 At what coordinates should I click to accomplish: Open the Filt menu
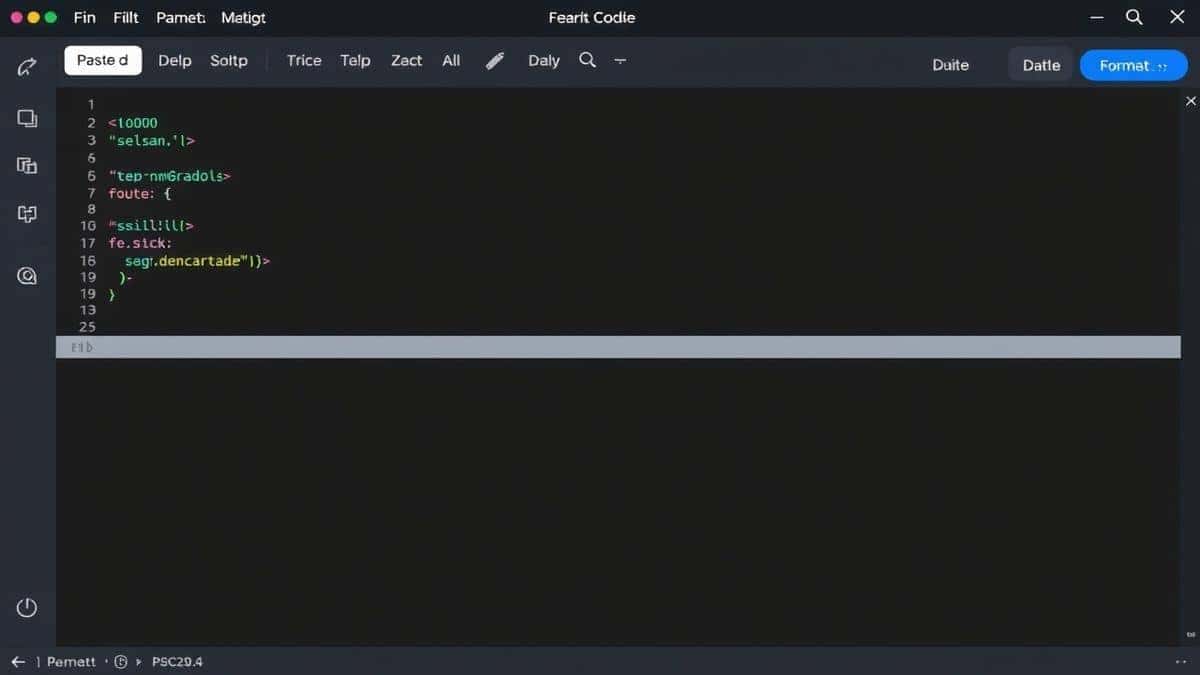(125, 17)
